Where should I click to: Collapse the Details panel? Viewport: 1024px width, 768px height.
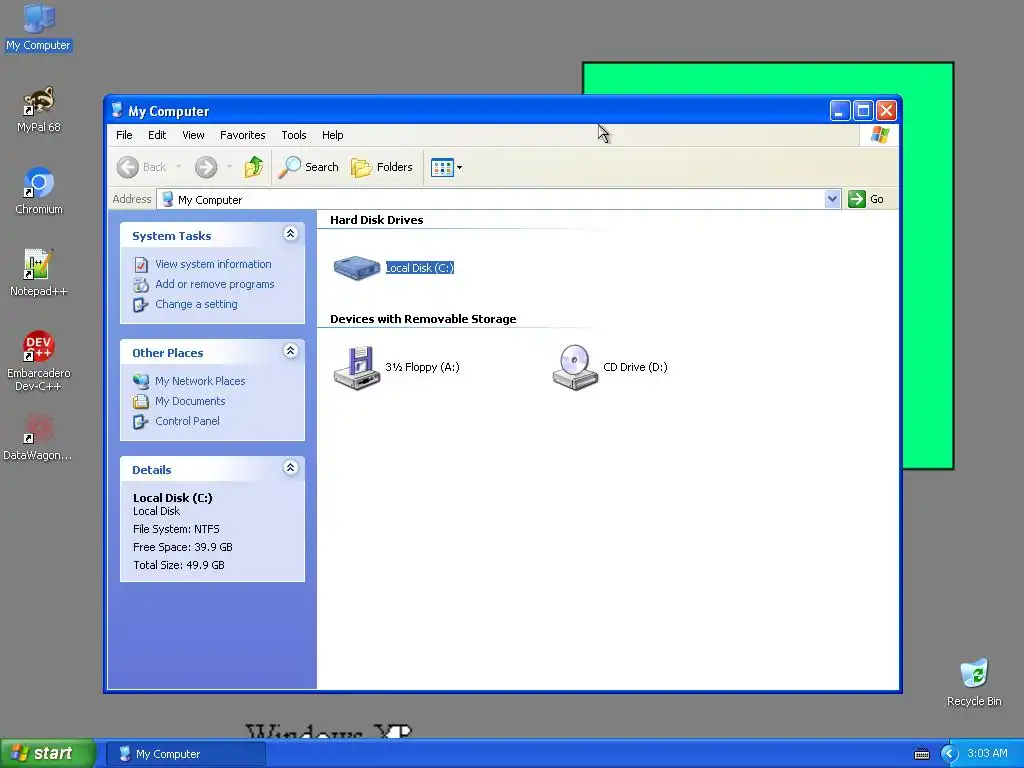[291, 468]
